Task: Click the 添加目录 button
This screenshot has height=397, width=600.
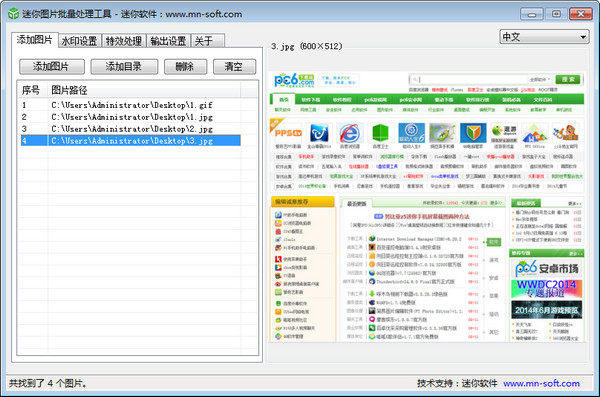Action: (x=124, y=67)
